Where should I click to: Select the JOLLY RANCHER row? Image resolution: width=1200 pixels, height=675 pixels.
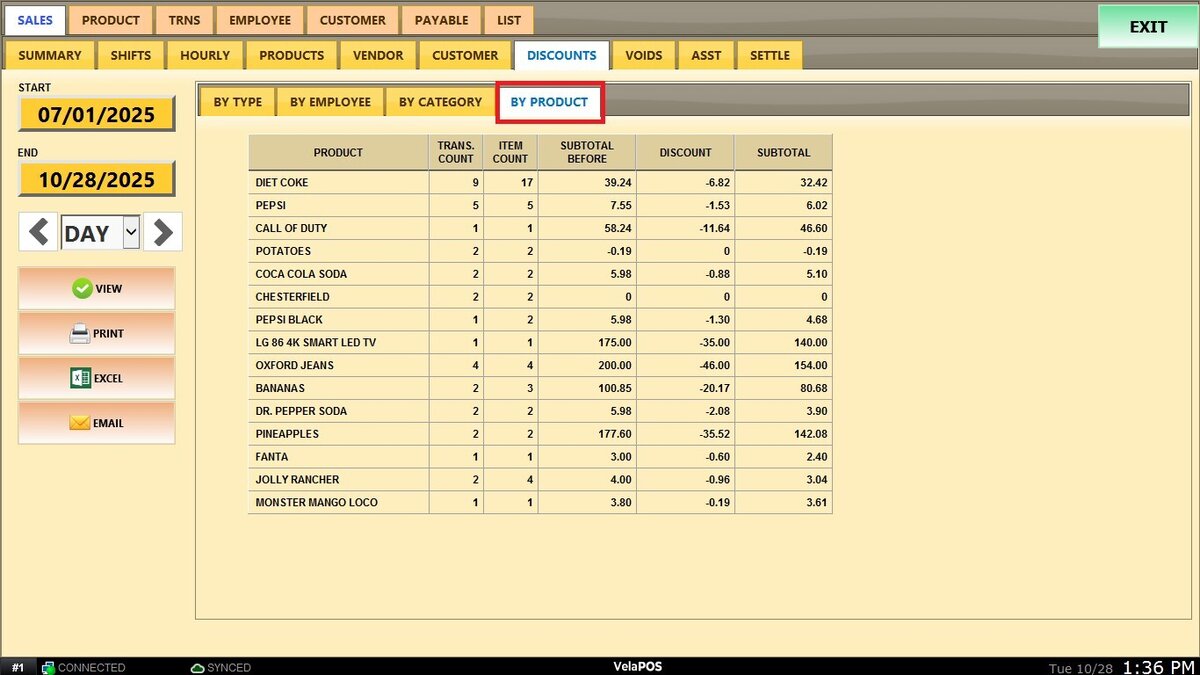click(x=540, y=480)
